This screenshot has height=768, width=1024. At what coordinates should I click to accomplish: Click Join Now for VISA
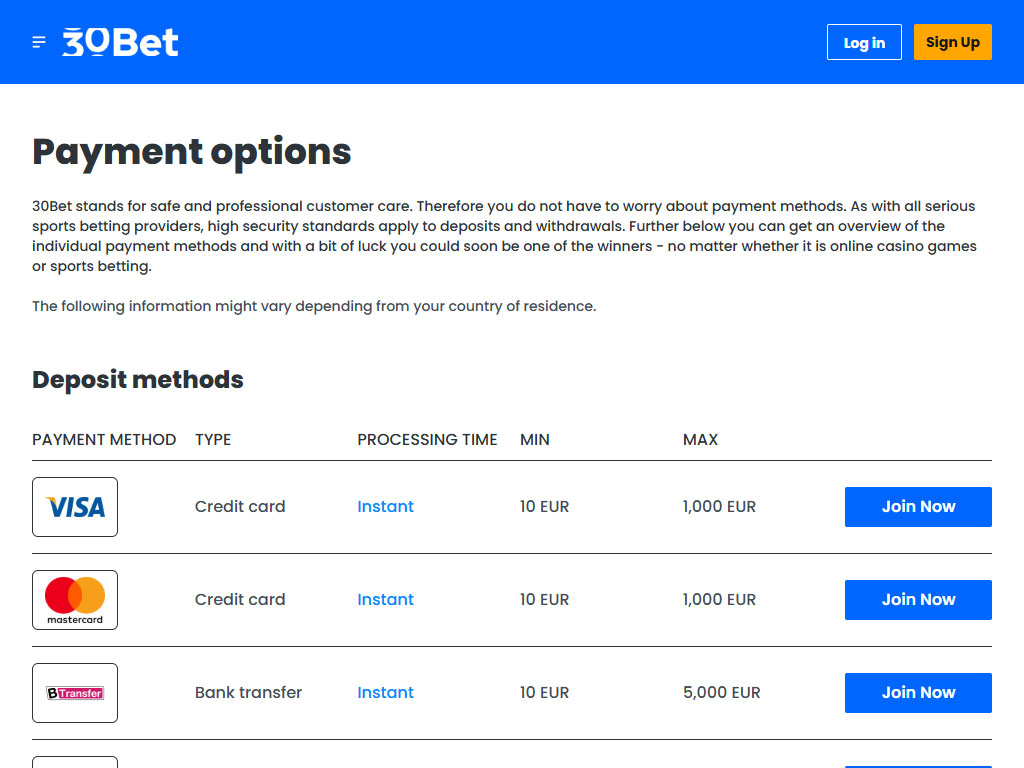click(918, 507)
